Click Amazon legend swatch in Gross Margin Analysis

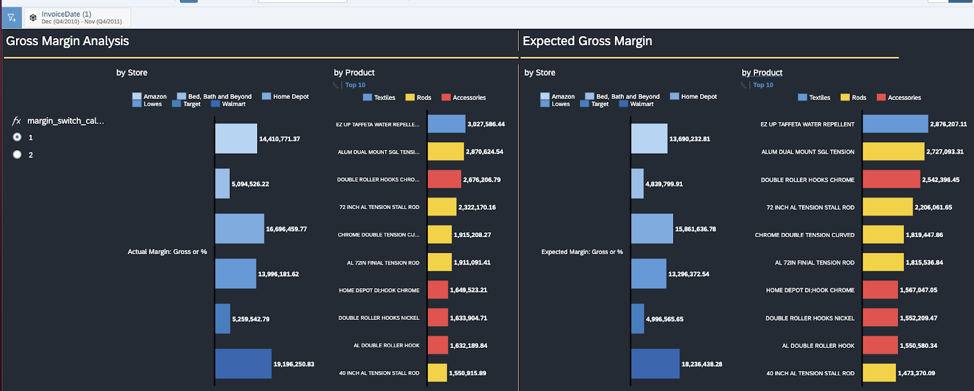137,97
